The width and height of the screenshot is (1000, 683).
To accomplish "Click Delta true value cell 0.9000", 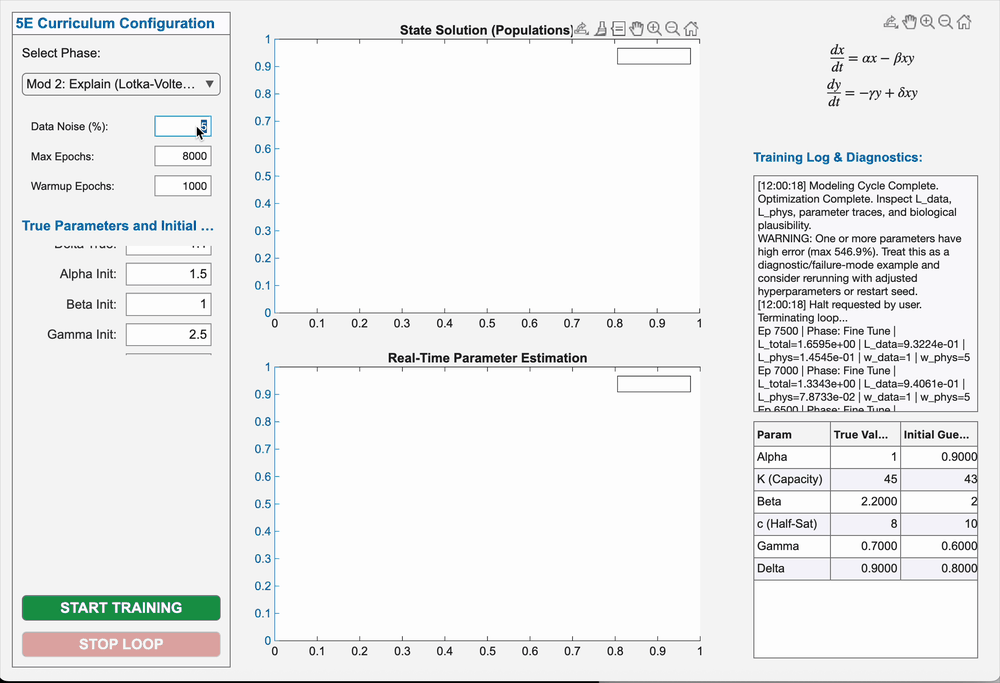I will point(865,568).
